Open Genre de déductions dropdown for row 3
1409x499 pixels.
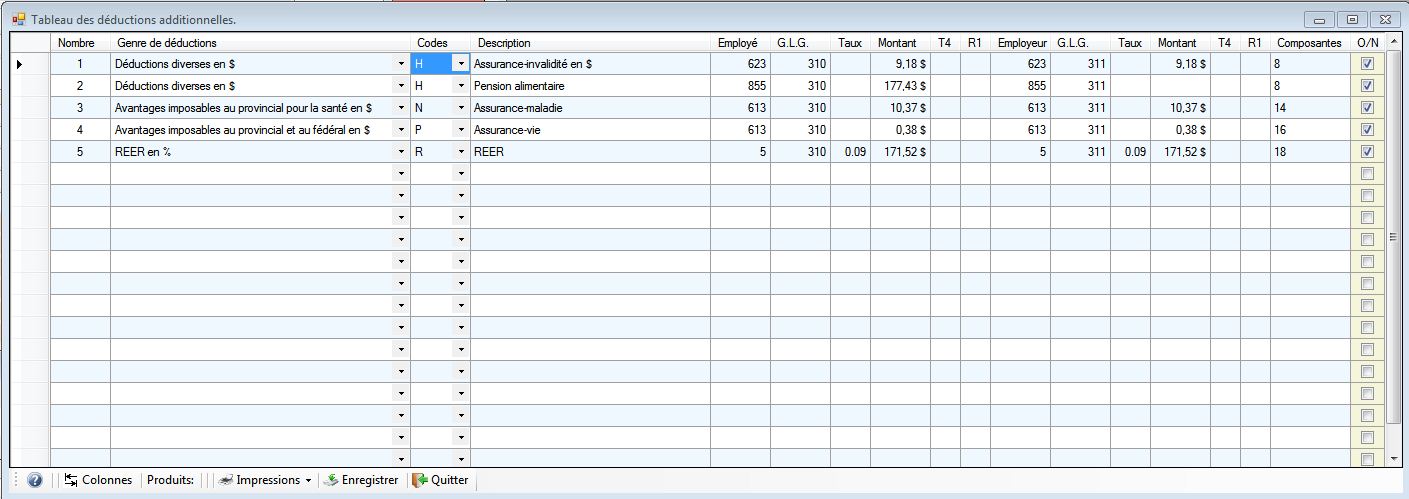click(401, 108)
